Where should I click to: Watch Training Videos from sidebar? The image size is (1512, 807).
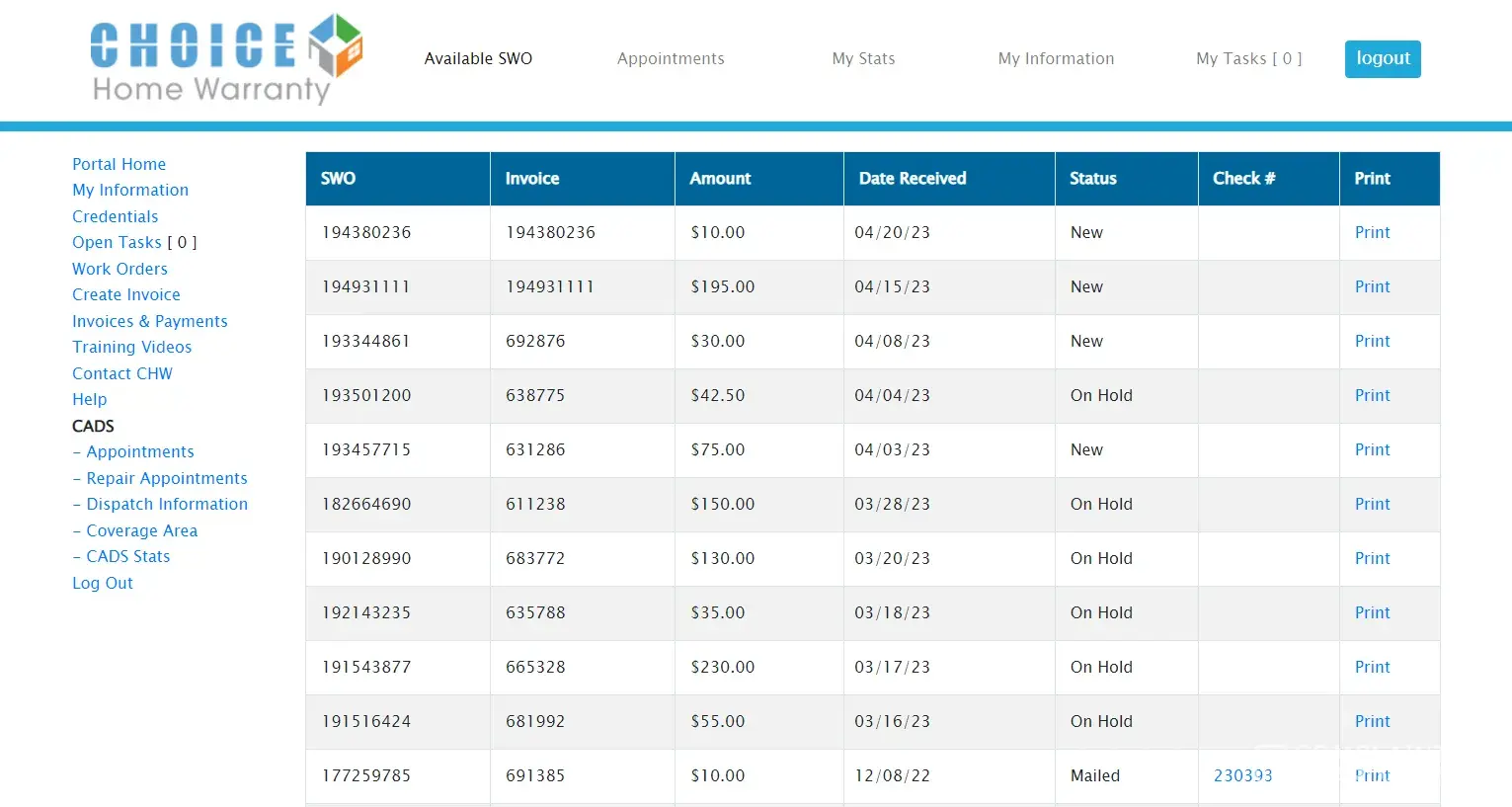click(x=132, y=347)
